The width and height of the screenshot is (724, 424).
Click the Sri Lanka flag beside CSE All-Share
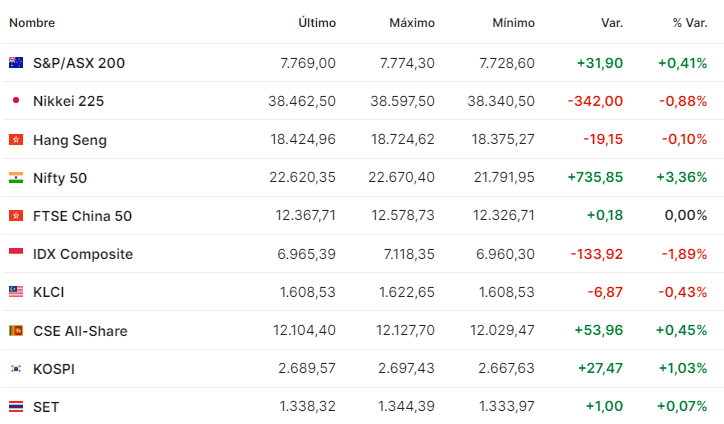[16, 331]
